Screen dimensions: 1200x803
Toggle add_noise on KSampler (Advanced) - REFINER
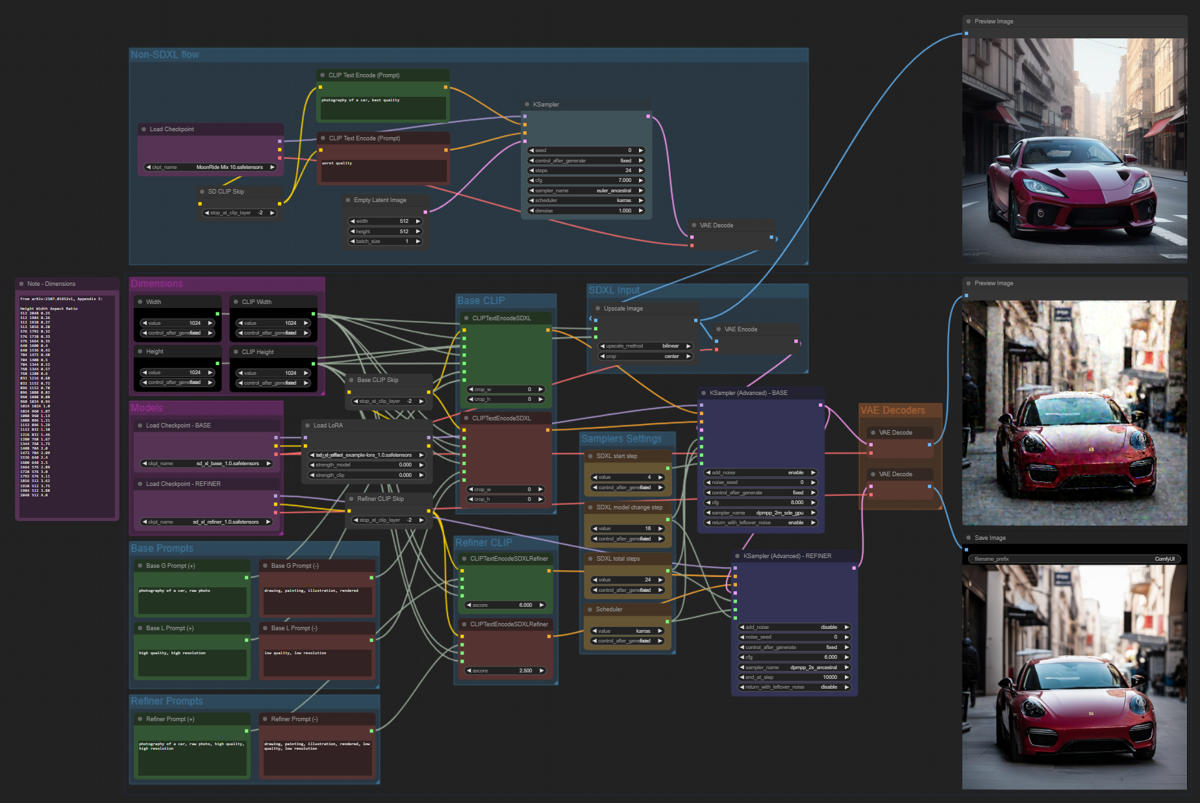click(x=794, y=627)
